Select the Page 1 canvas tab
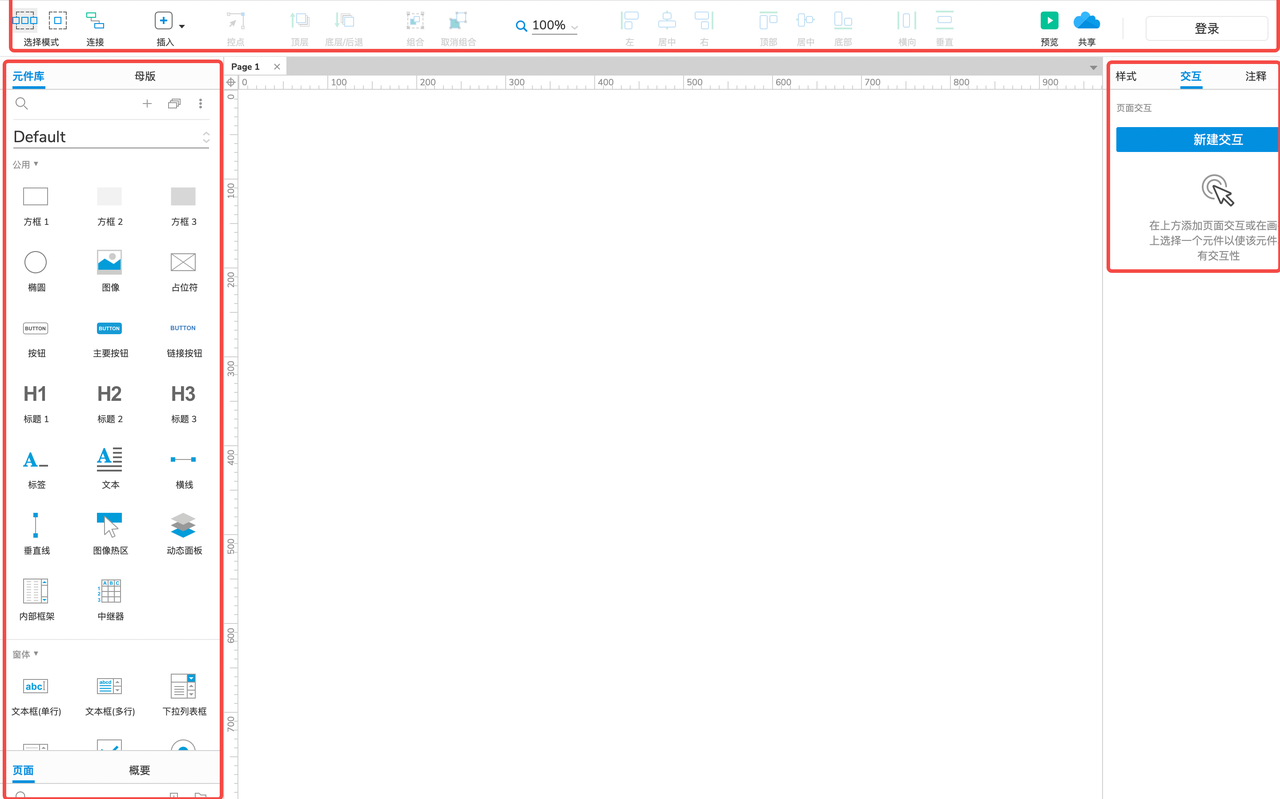 click(246, 67)
